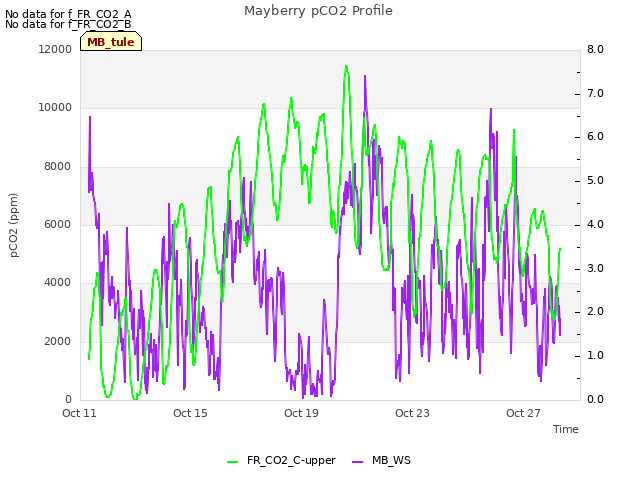Viewport: 640px width, 480px height.
Task: Click the MB_tule annotation label
Action: click(111, 42)
